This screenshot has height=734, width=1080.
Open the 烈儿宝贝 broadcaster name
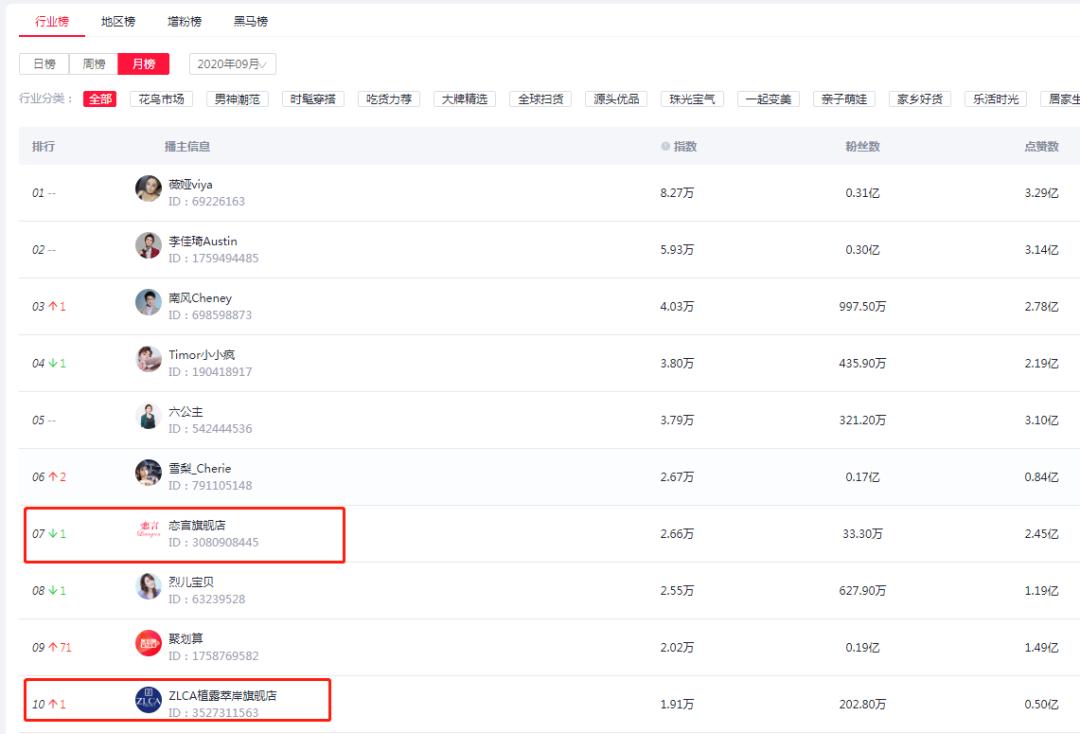click(x=191, y=582)
